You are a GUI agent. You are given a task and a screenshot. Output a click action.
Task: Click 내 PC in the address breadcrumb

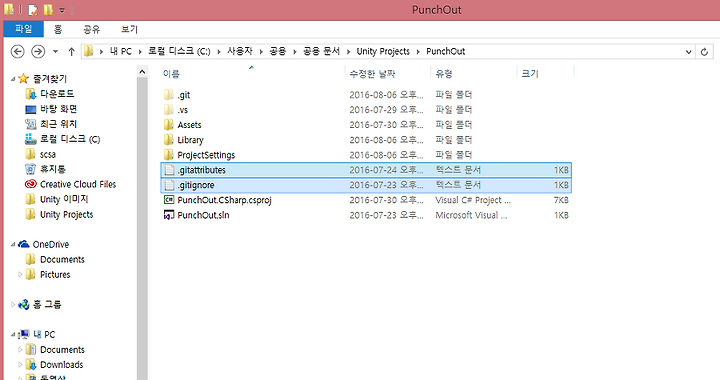pyautogui.click(x=121, y=51)
